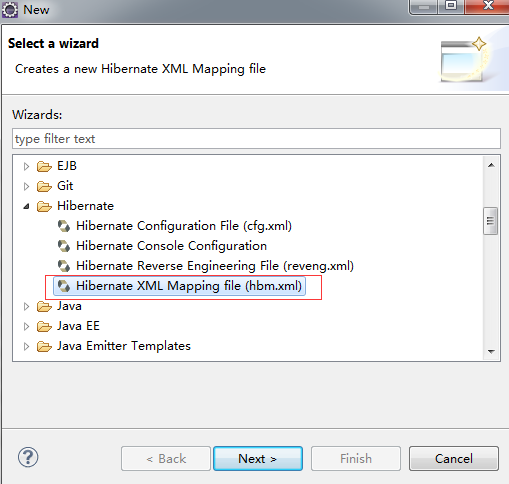Click the Next button
The width and height of the screenshot is (509, 484).
(258, 459)
